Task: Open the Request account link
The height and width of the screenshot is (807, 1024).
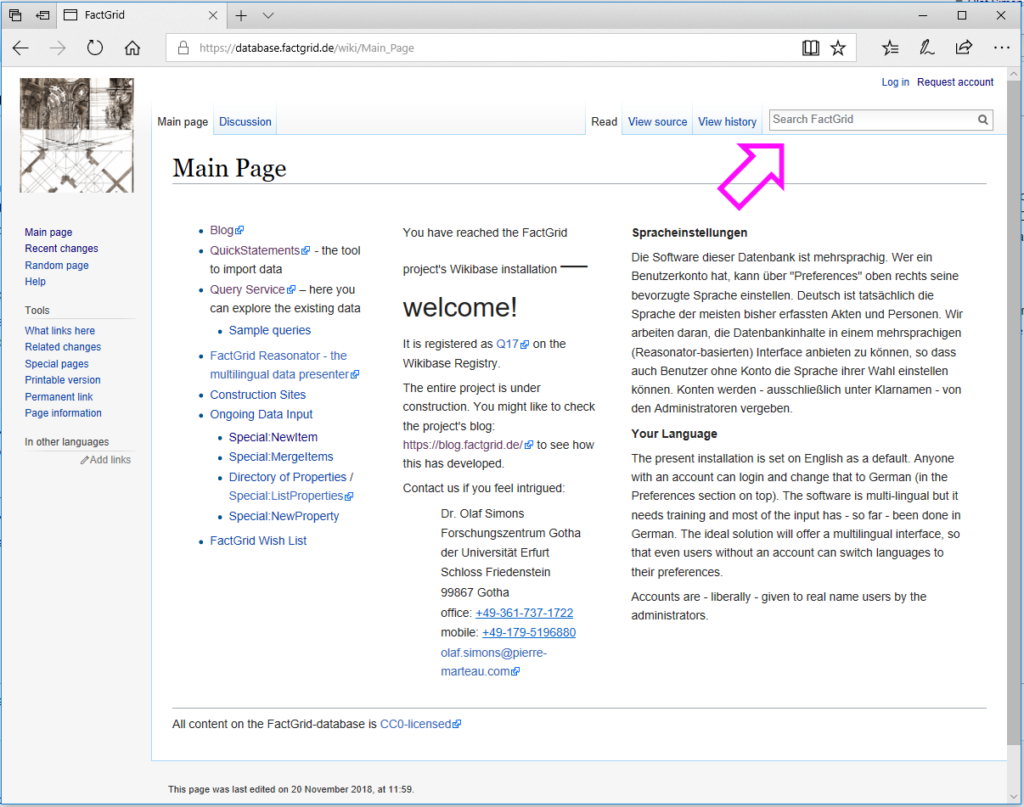Action: [x=955, y=82]
